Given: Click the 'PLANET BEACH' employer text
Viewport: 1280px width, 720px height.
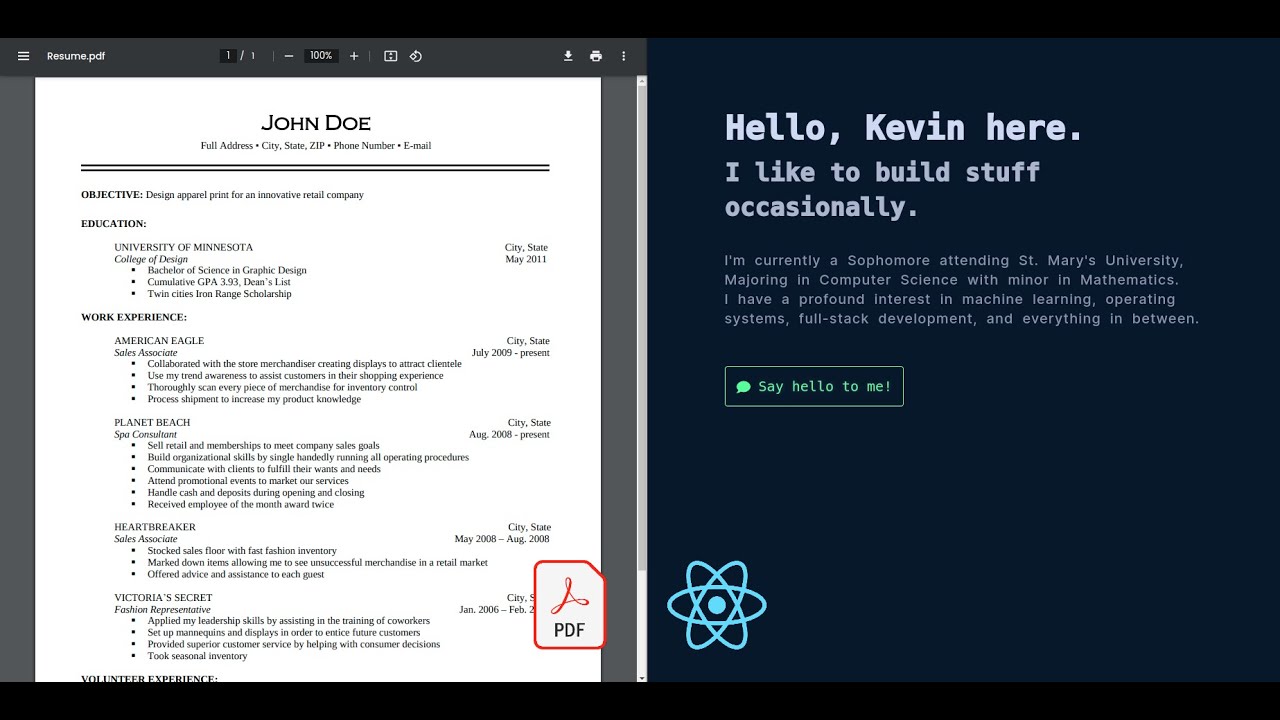Looking at the screenshot, I should tap(152, 423).
